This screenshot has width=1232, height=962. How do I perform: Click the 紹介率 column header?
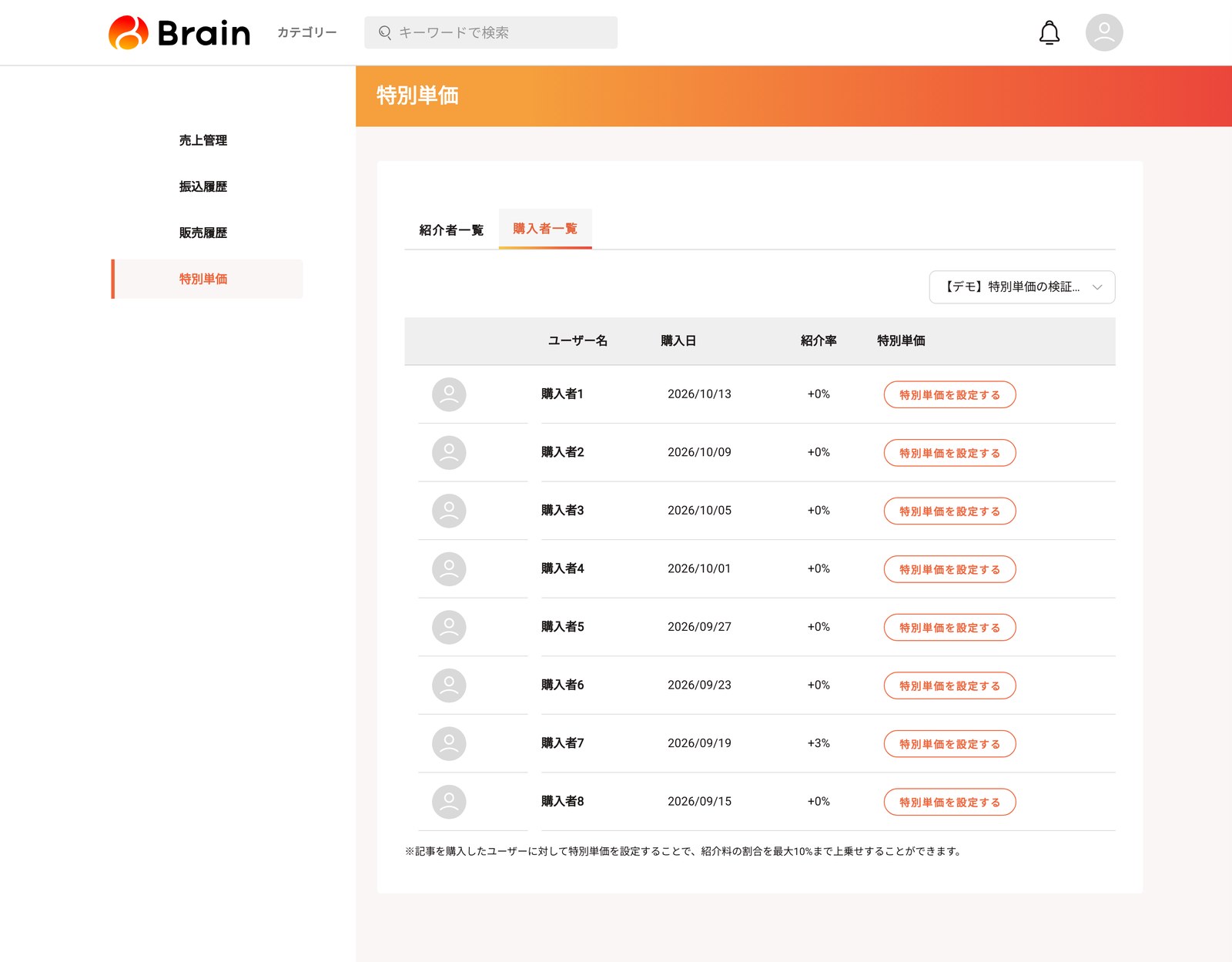coord(819,340)
